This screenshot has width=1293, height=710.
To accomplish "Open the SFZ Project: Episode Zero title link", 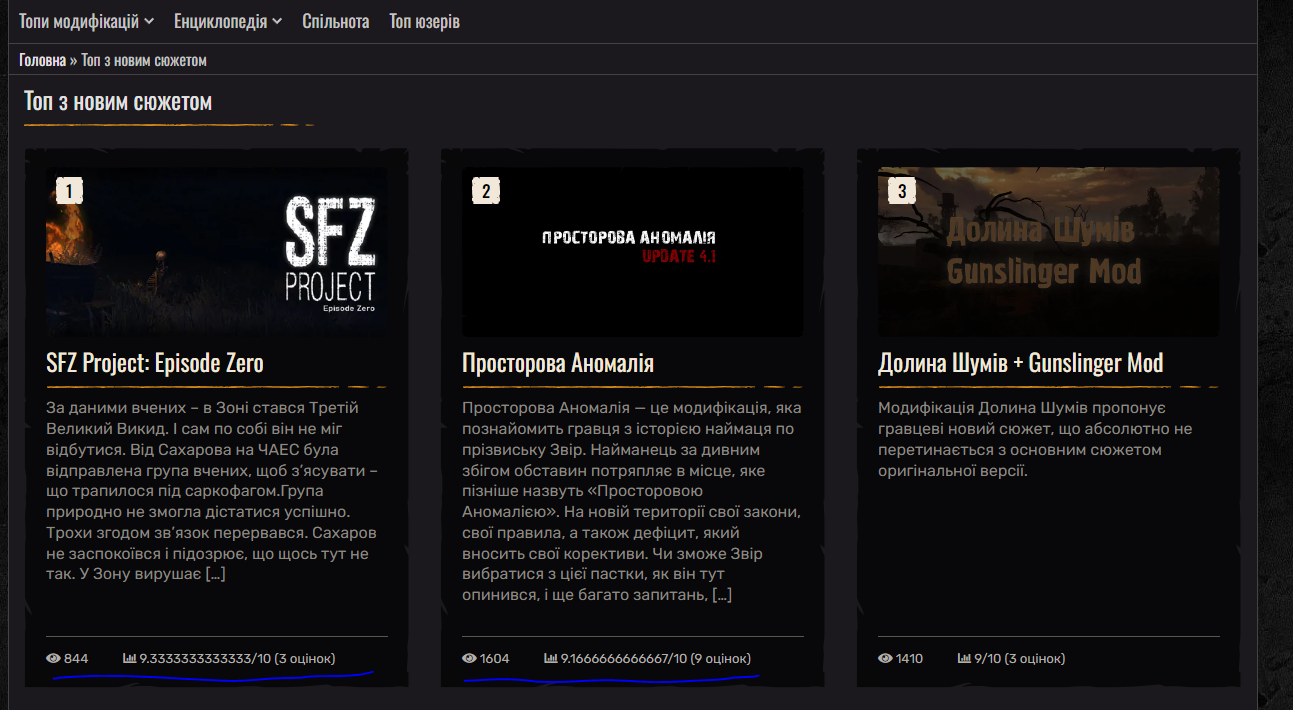I will pos(155,363).
